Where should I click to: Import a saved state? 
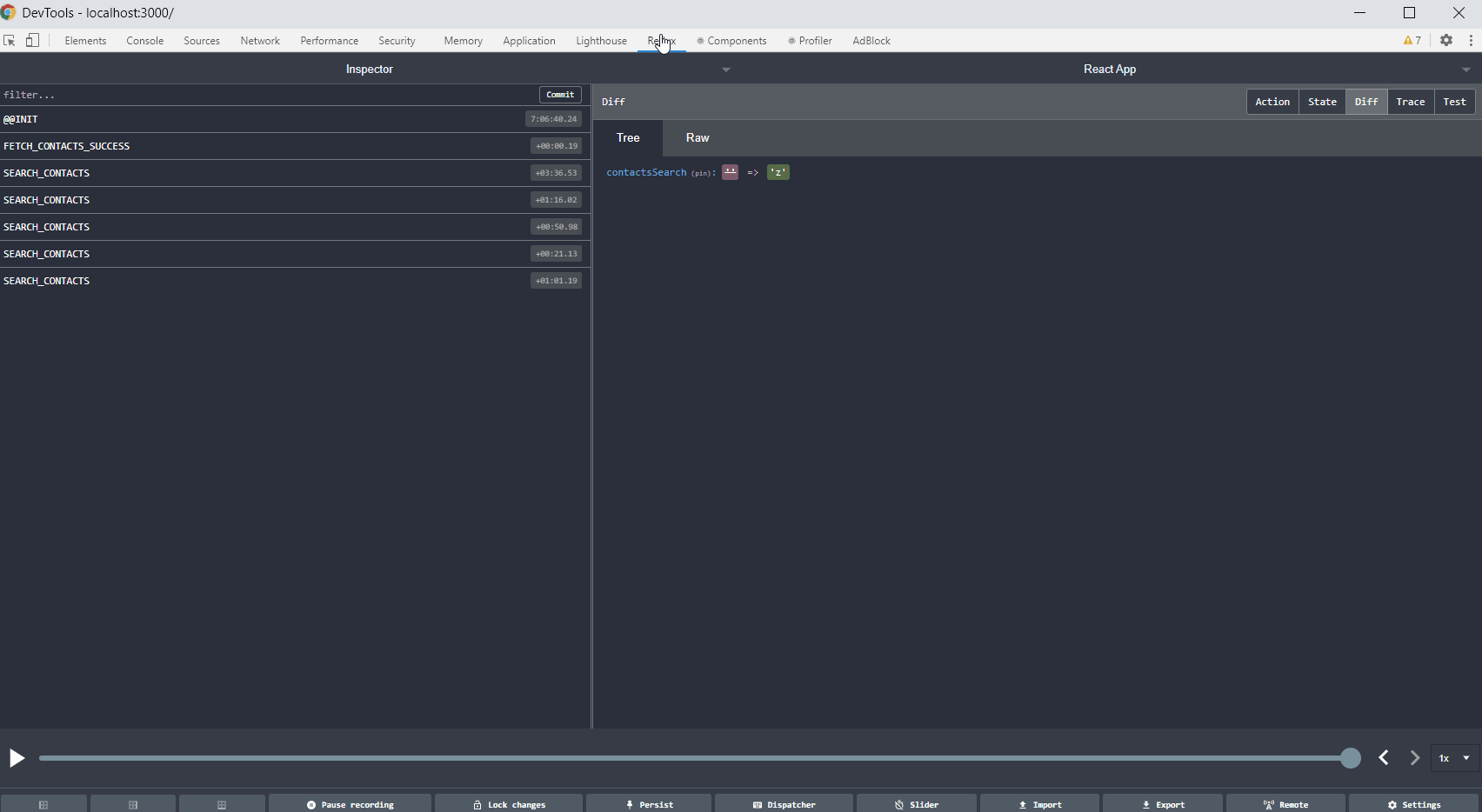(1039, 803)
